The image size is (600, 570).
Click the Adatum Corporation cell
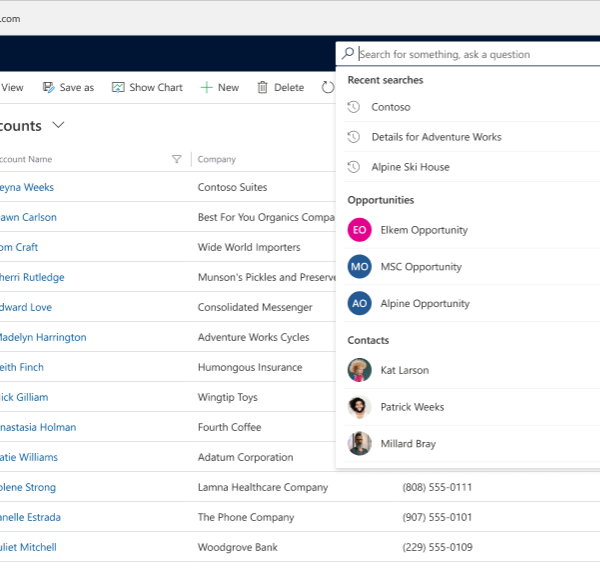(245, 457)
